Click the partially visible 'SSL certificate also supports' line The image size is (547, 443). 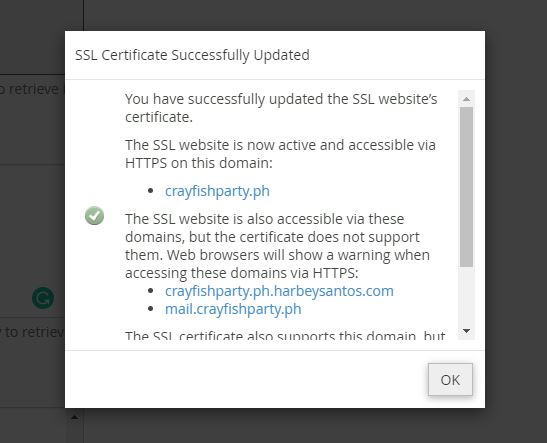(x=285, y=336)
